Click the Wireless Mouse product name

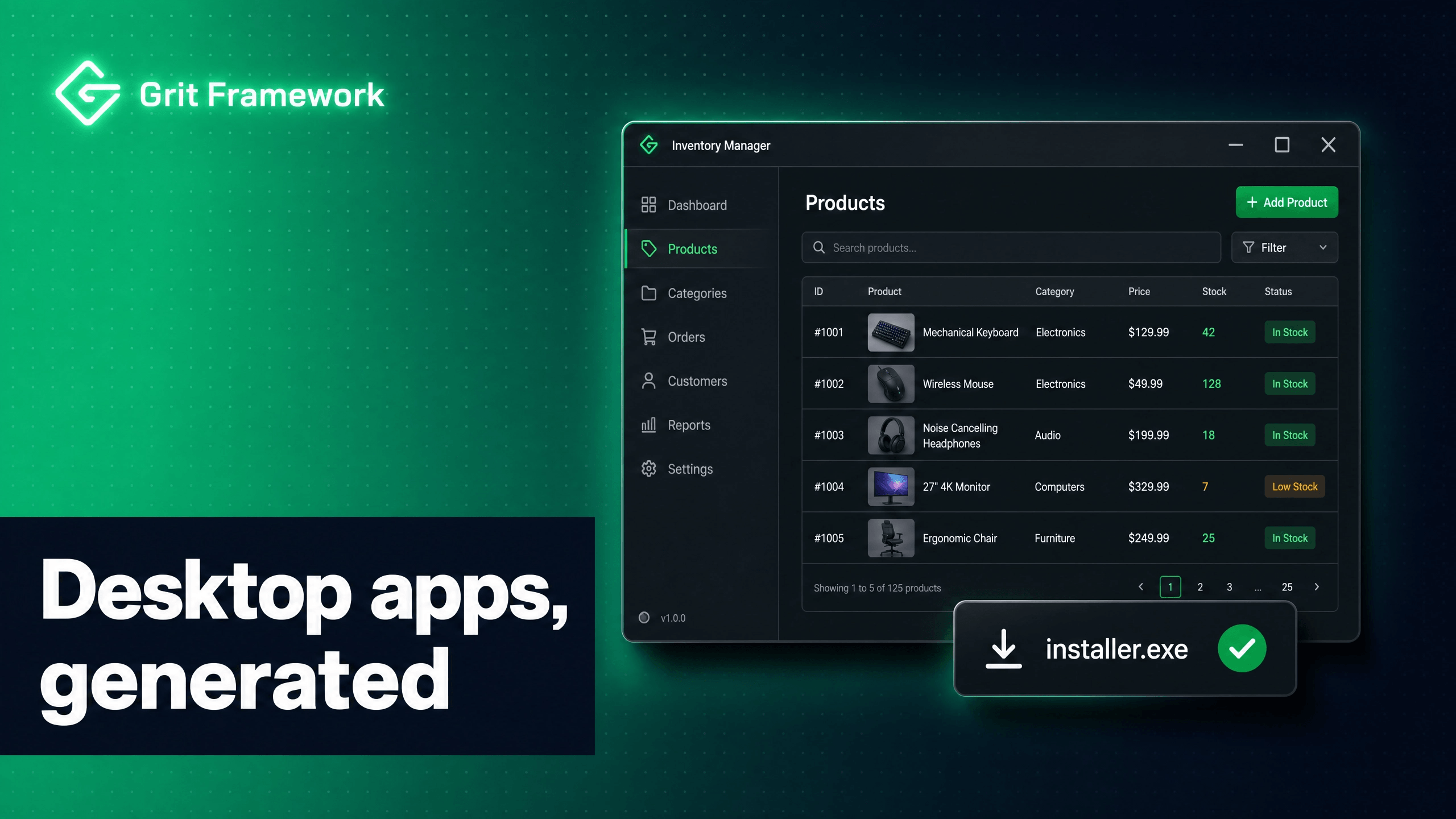pos(958,384)
